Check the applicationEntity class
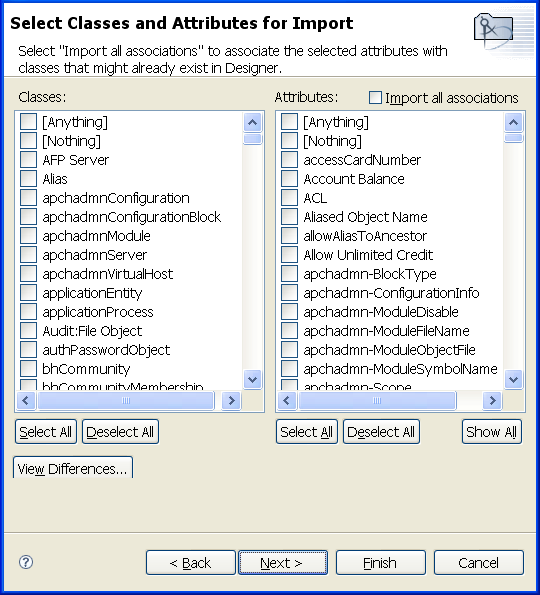Viewport: 540px width, 595px height. click(x=28, y=293)
